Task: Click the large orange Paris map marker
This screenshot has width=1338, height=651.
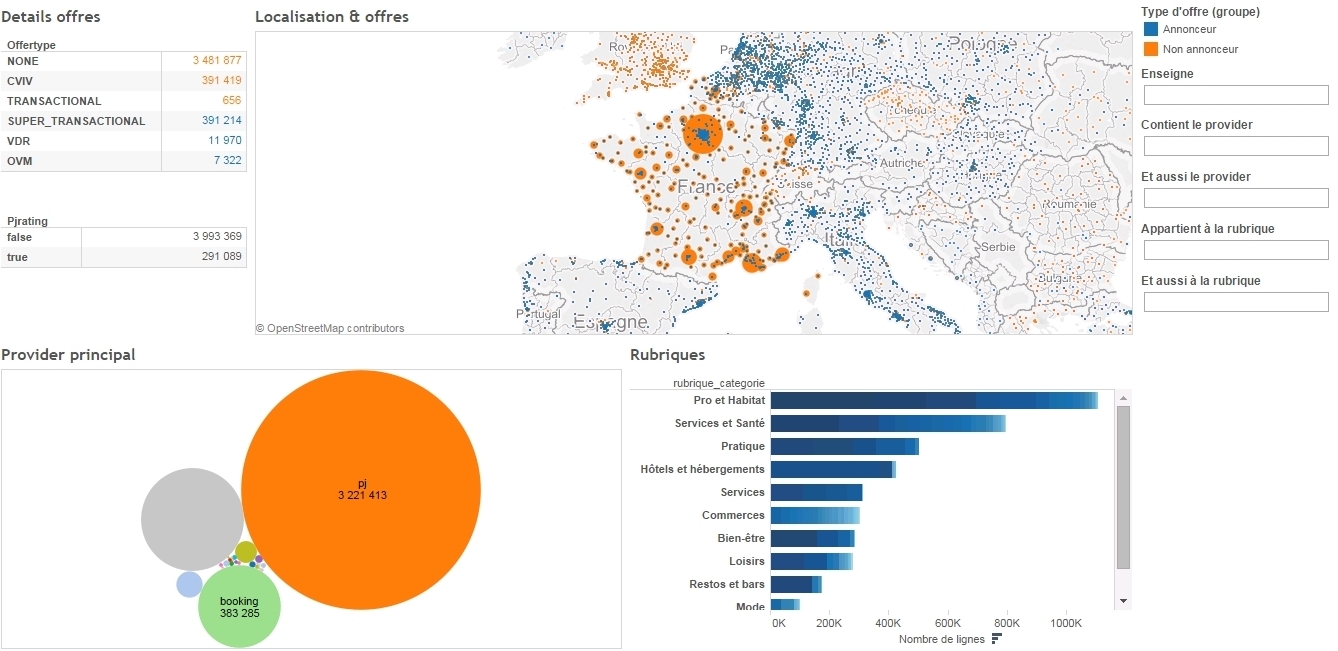Action: 703,136
